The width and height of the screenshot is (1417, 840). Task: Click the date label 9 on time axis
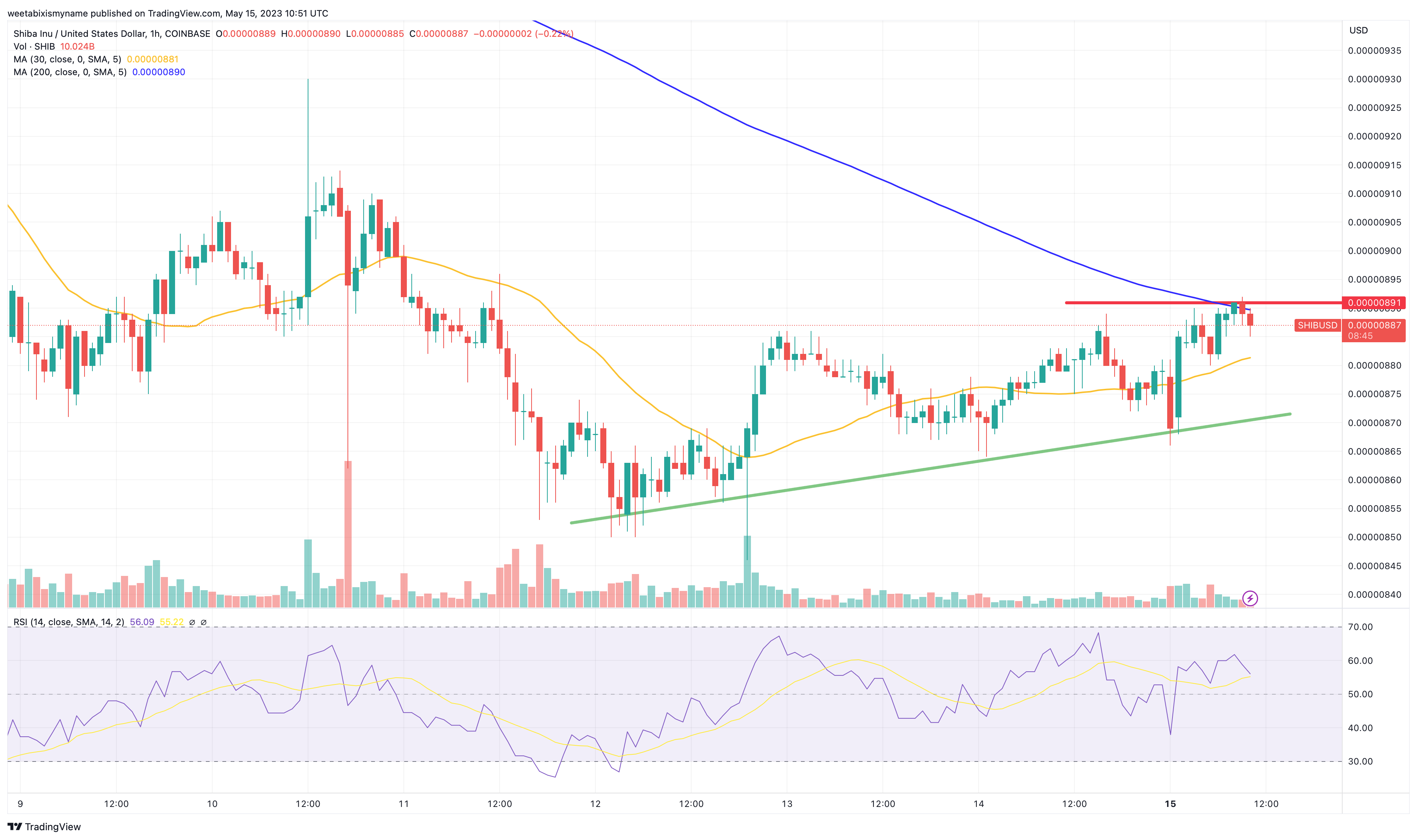(x=20, y=803)
